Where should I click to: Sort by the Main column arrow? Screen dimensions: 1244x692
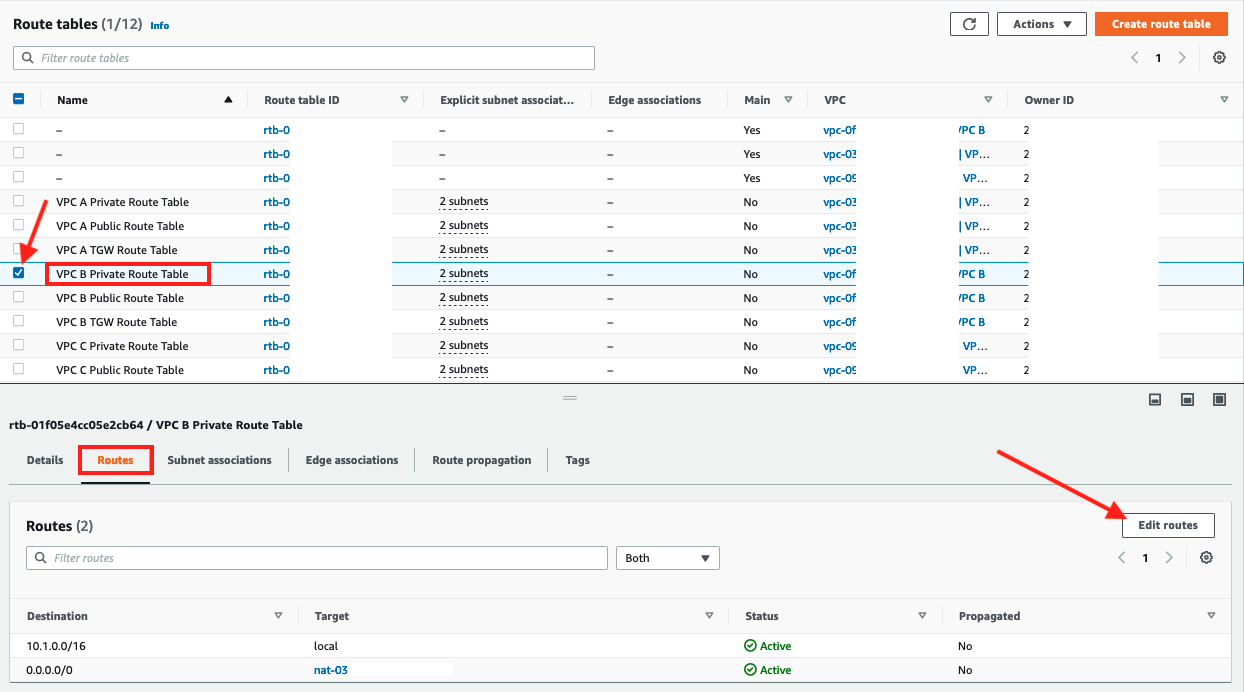[788, 100]
